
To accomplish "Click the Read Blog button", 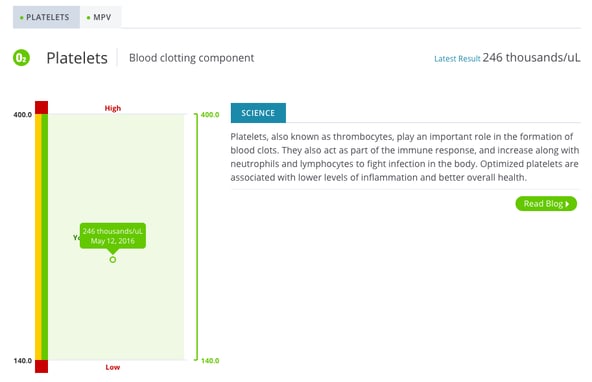I will 546,204.
